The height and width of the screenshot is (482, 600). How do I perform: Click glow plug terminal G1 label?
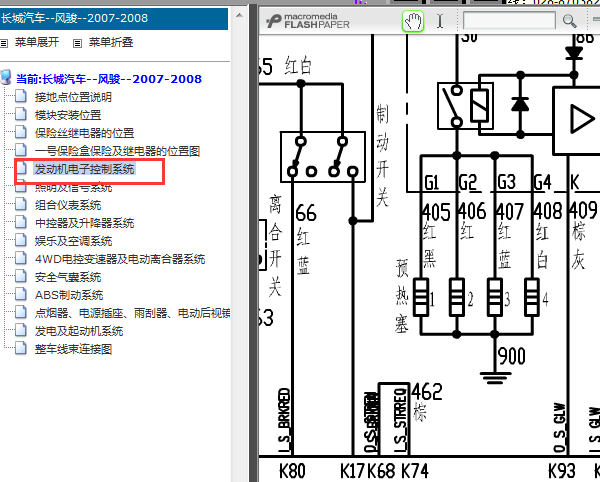click(432, 182)
